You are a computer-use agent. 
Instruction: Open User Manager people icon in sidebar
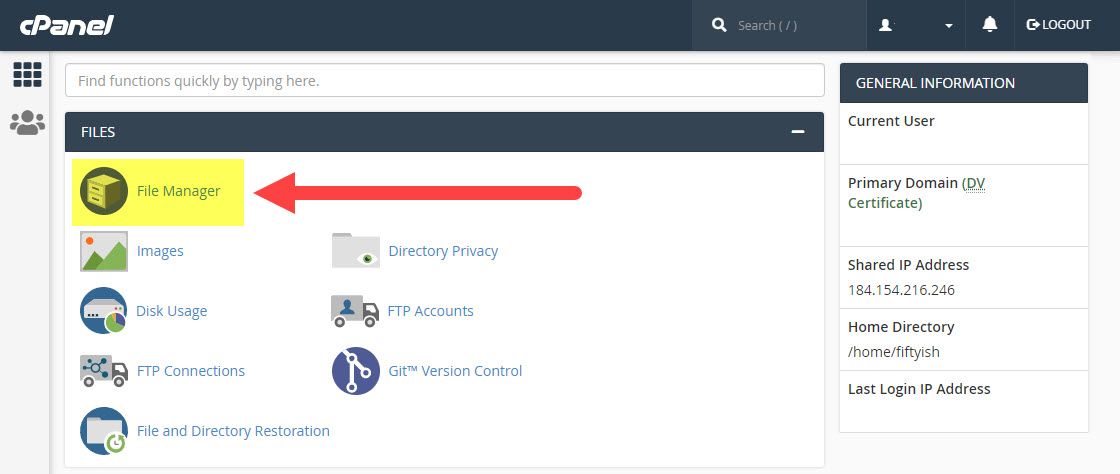27,123
